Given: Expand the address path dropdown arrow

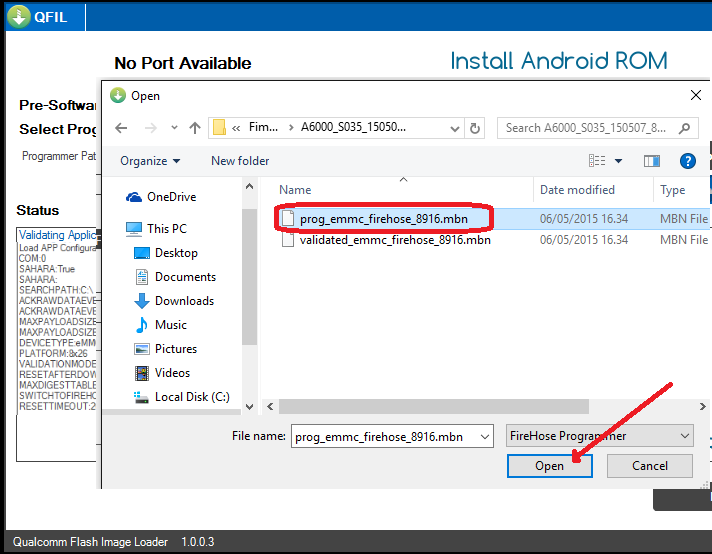Looking at the screenshot, I should point(455,129).
